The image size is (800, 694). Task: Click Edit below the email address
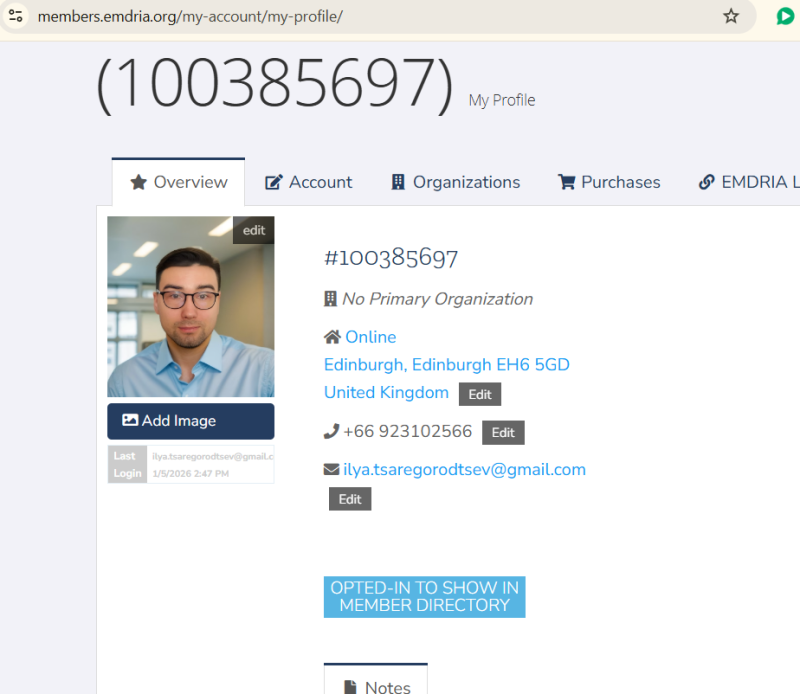(350, 499)
